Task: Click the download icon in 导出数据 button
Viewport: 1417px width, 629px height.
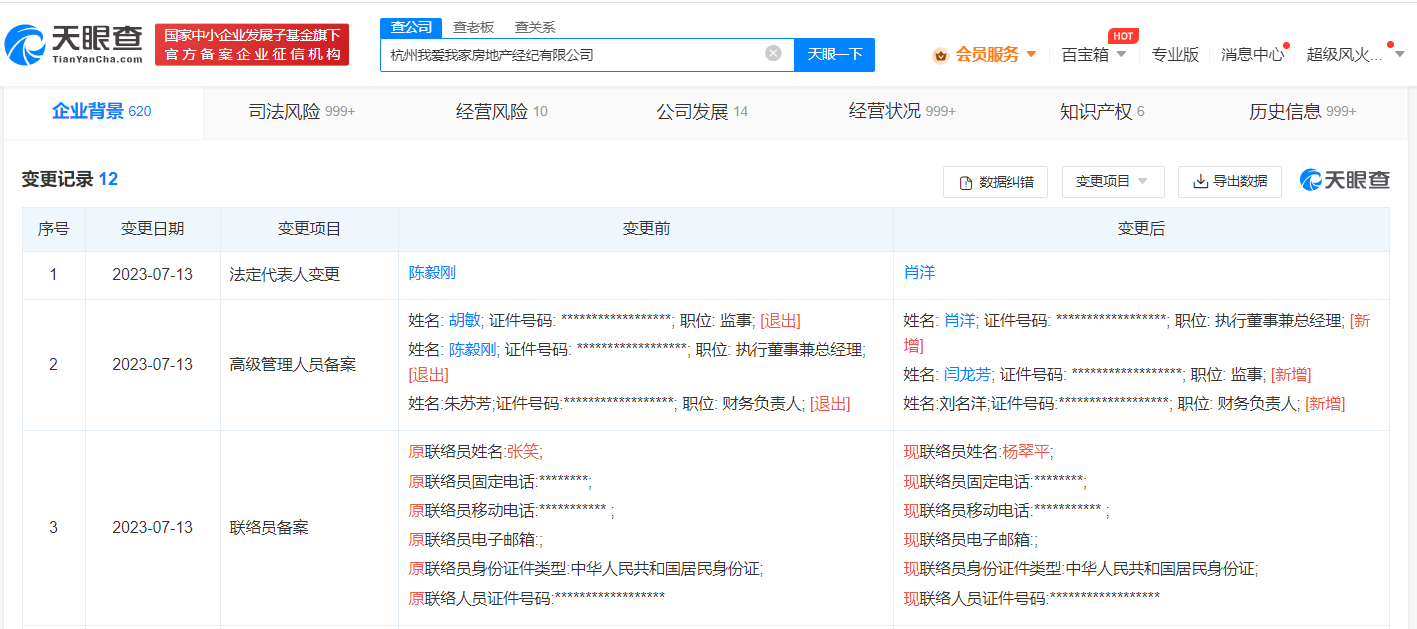Action: tap(1200, 181)
